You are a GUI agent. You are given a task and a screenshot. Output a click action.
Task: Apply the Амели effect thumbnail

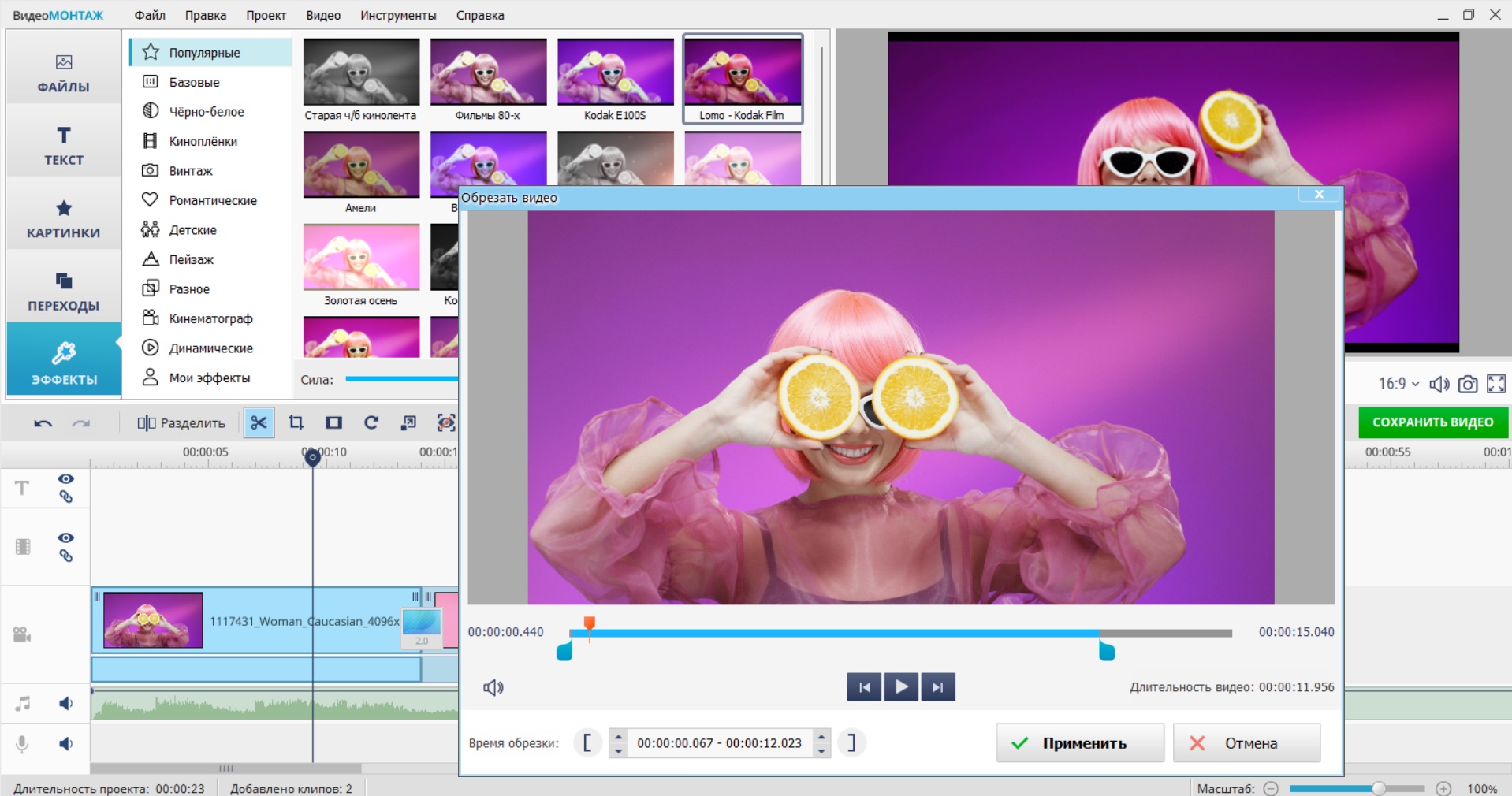pos(361,173)
